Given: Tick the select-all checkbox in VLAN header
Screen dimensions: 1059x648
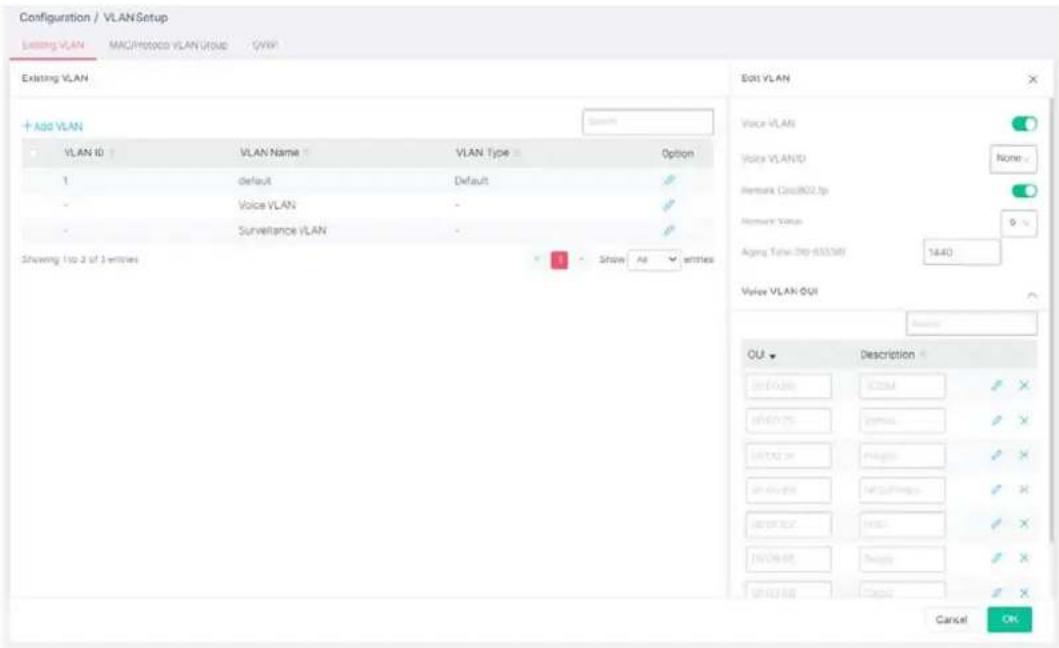Looking at the screenshot, I should point(35,153).
